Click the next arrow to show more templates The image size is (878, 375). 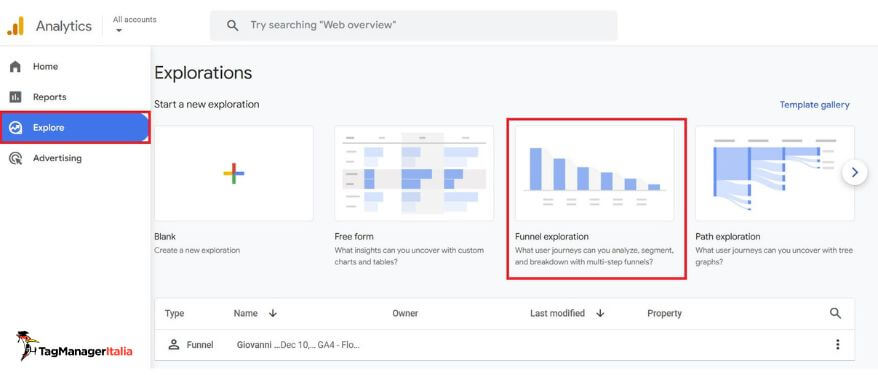tap(854, 173)
